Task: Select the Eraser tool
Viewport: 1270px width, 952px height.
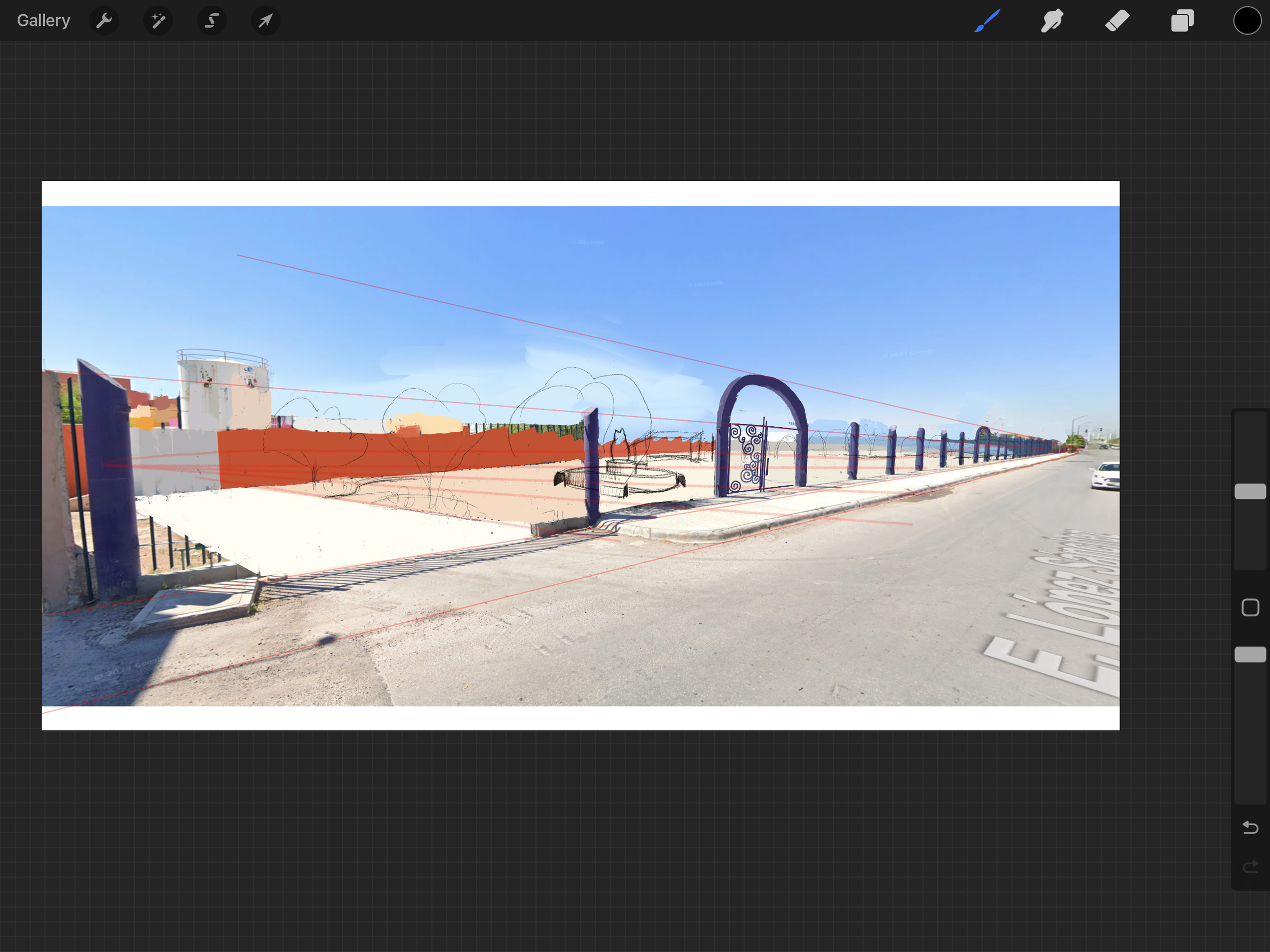Action: (1117, 21)
